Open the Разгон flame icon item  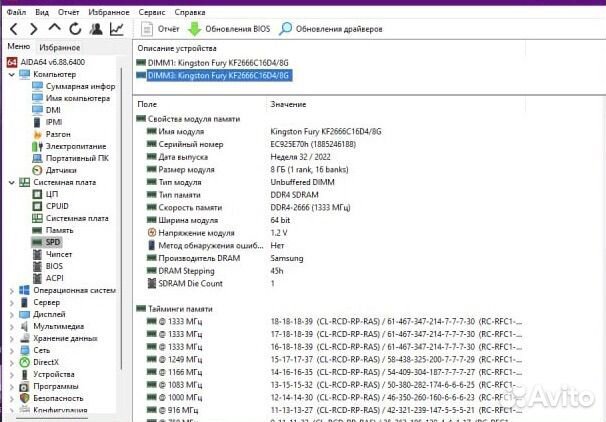pyautogui.click(x=52, y=134)
